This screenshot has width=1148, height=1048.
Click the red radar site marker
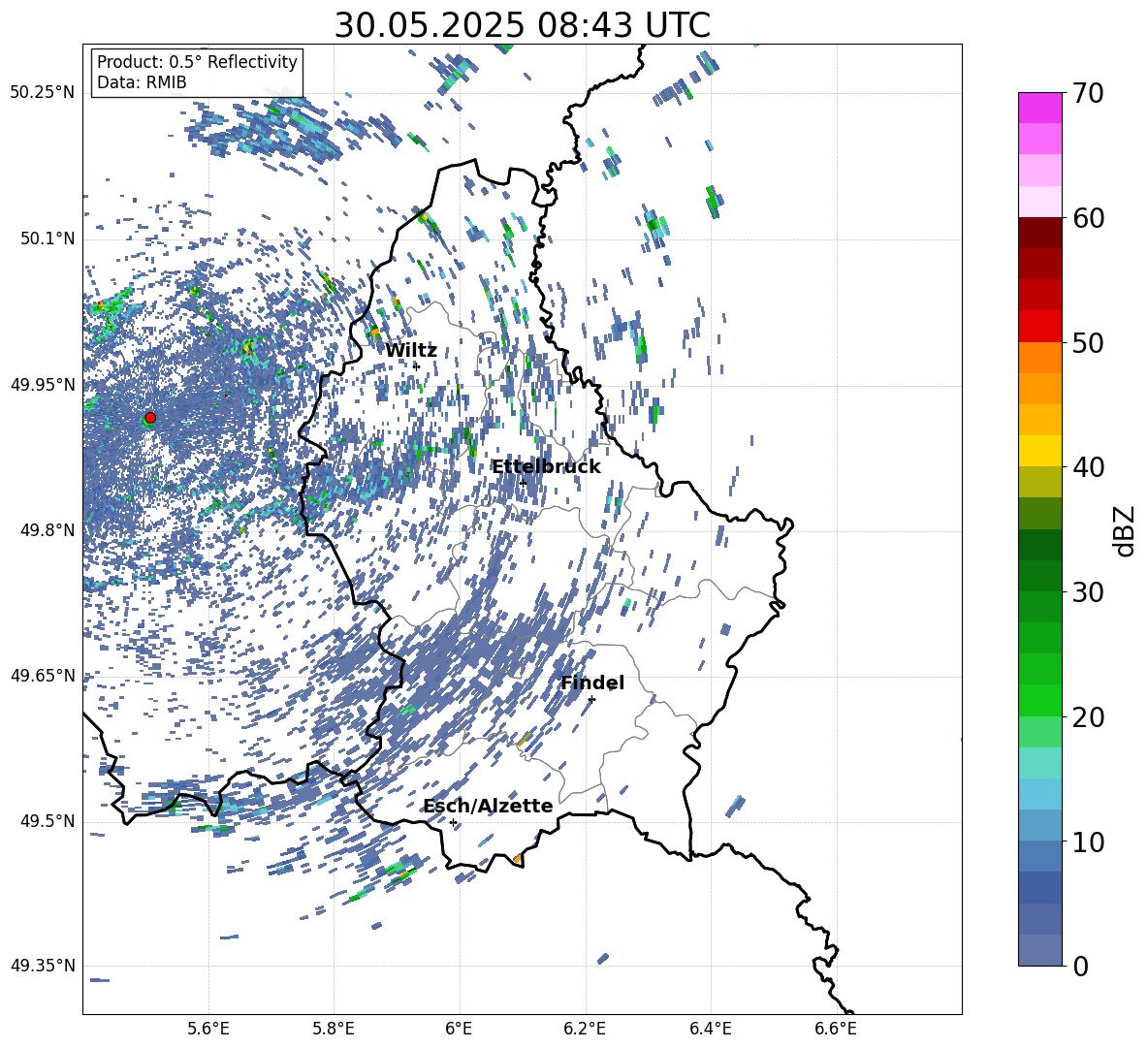tap(150, 417)
